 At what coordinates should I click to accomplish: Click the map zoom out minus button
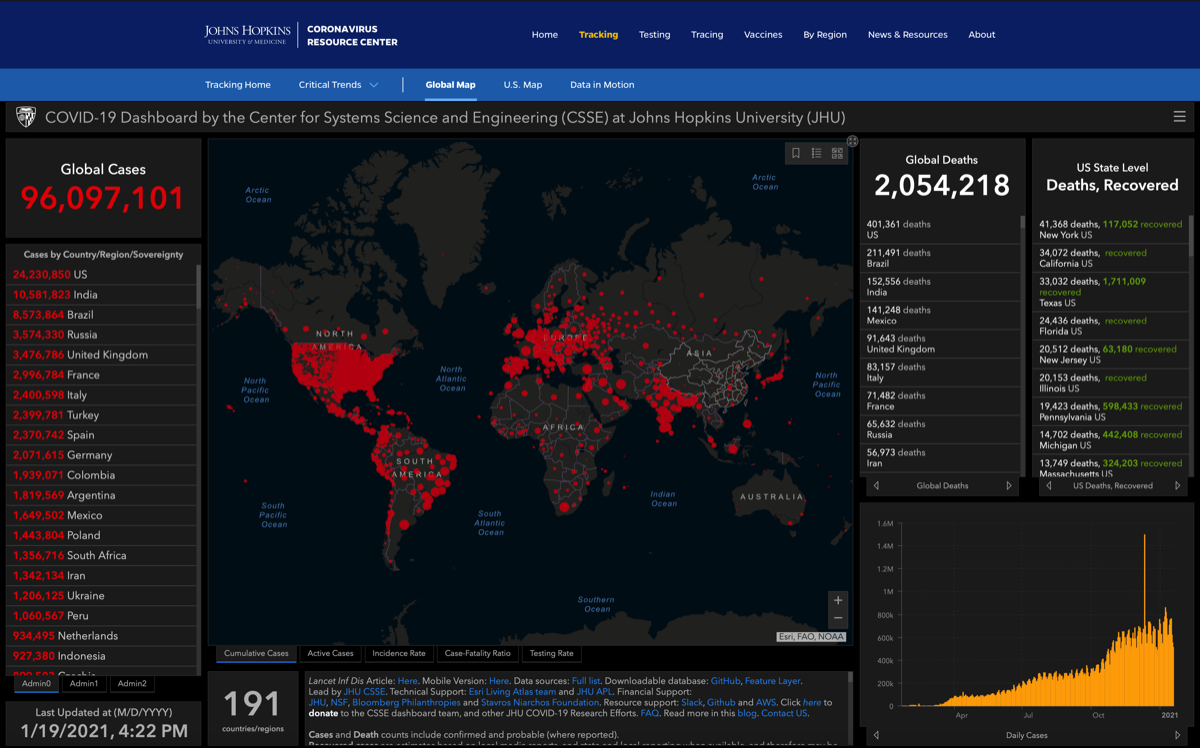pos(838,619)
